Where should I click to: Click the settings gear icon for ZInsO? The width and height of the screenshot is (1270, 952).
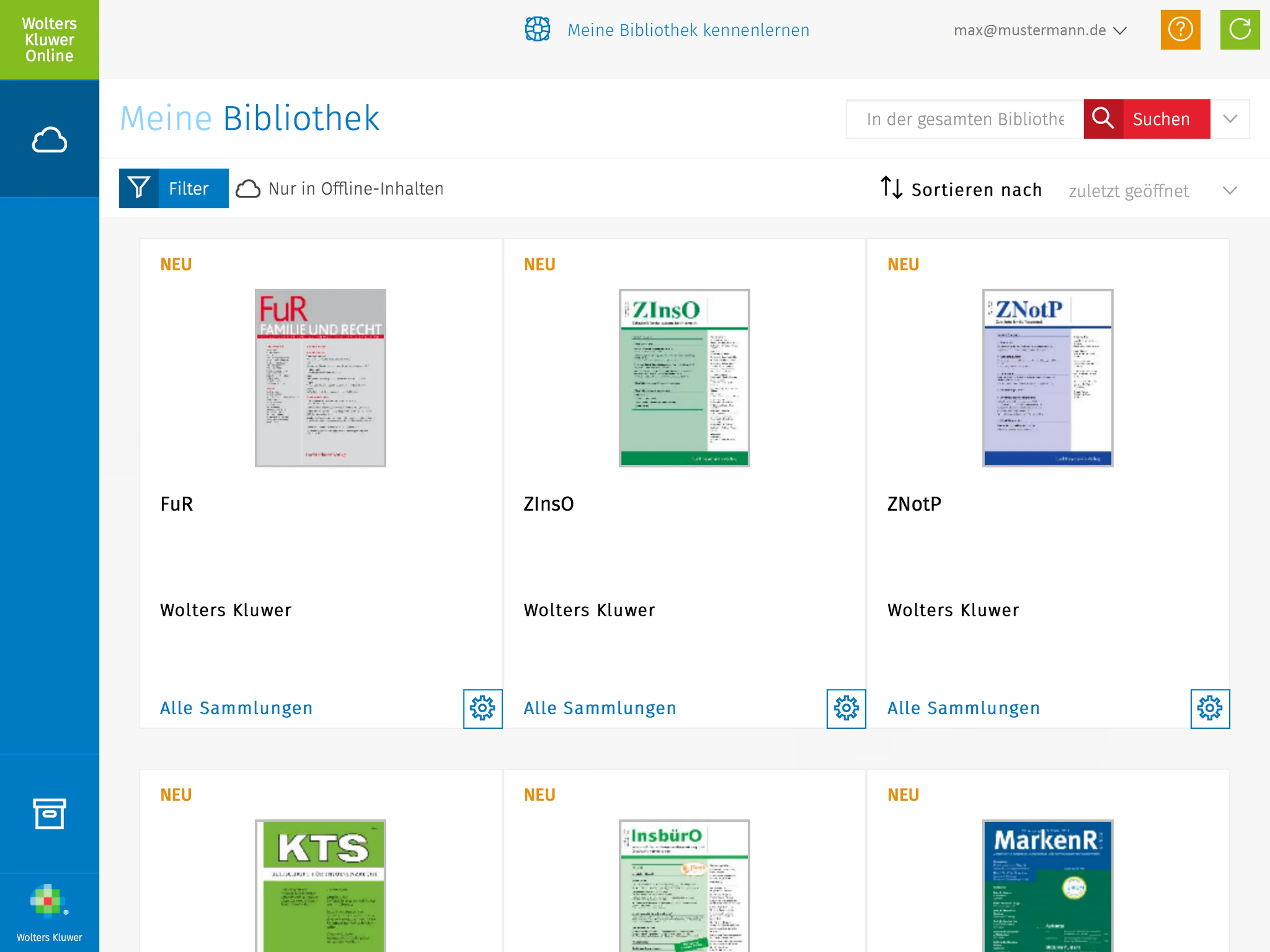844,708
